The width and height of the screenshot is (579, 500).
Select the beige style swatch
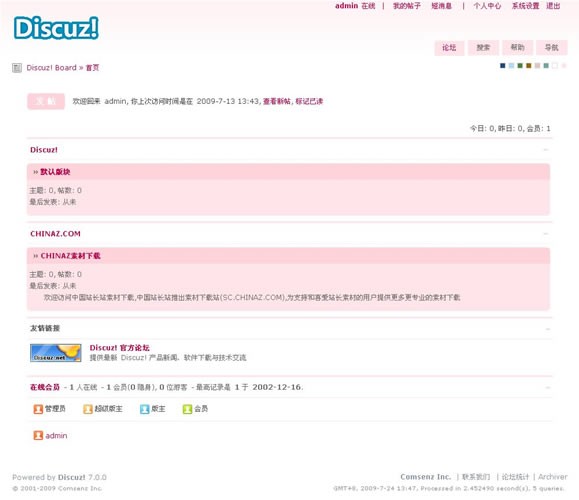pos(537,66)
